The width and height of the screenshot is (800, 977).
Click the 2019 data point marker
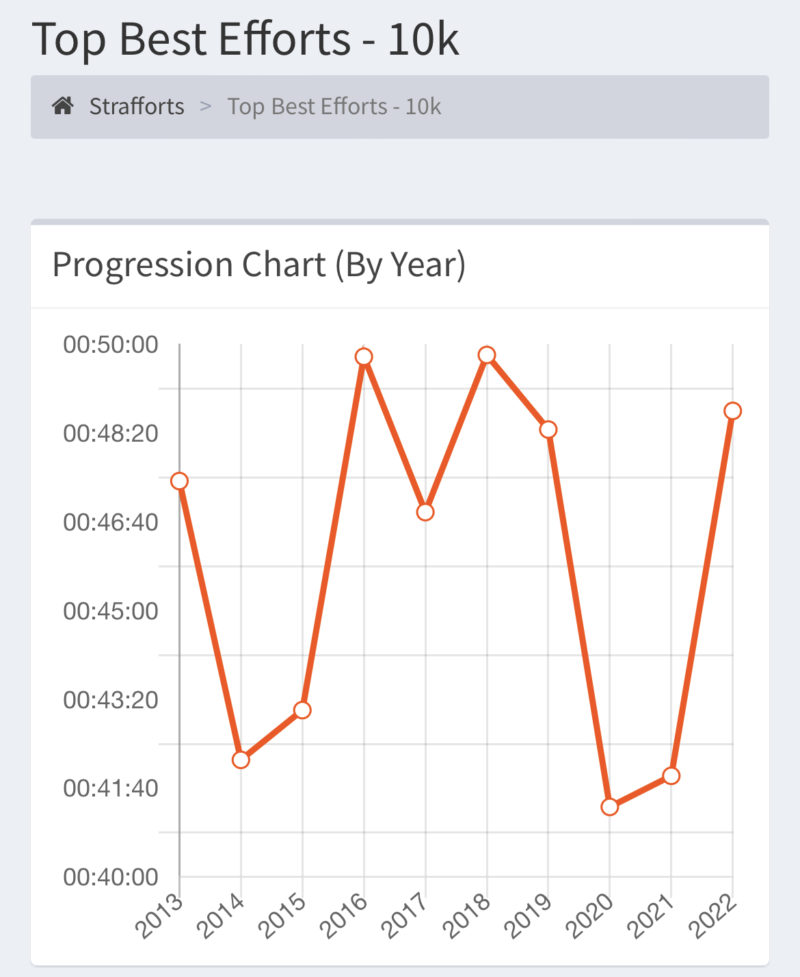click(546, 430)
